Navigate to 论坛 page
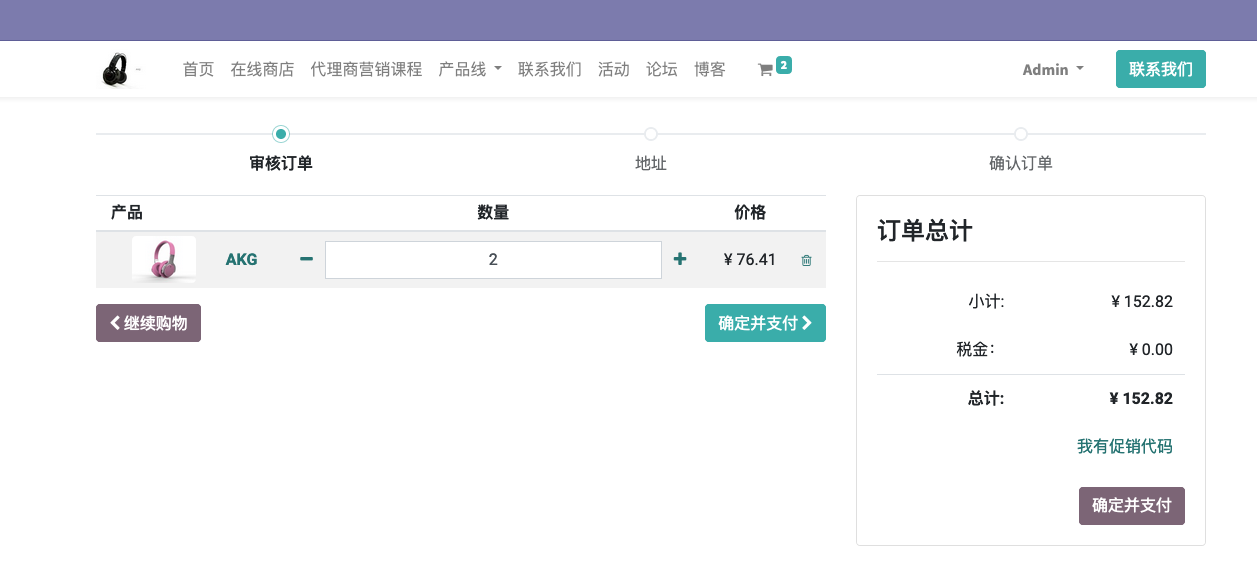Image resolution: width=1257 pixels, height=564 pixels. click(x=661, y=69)
